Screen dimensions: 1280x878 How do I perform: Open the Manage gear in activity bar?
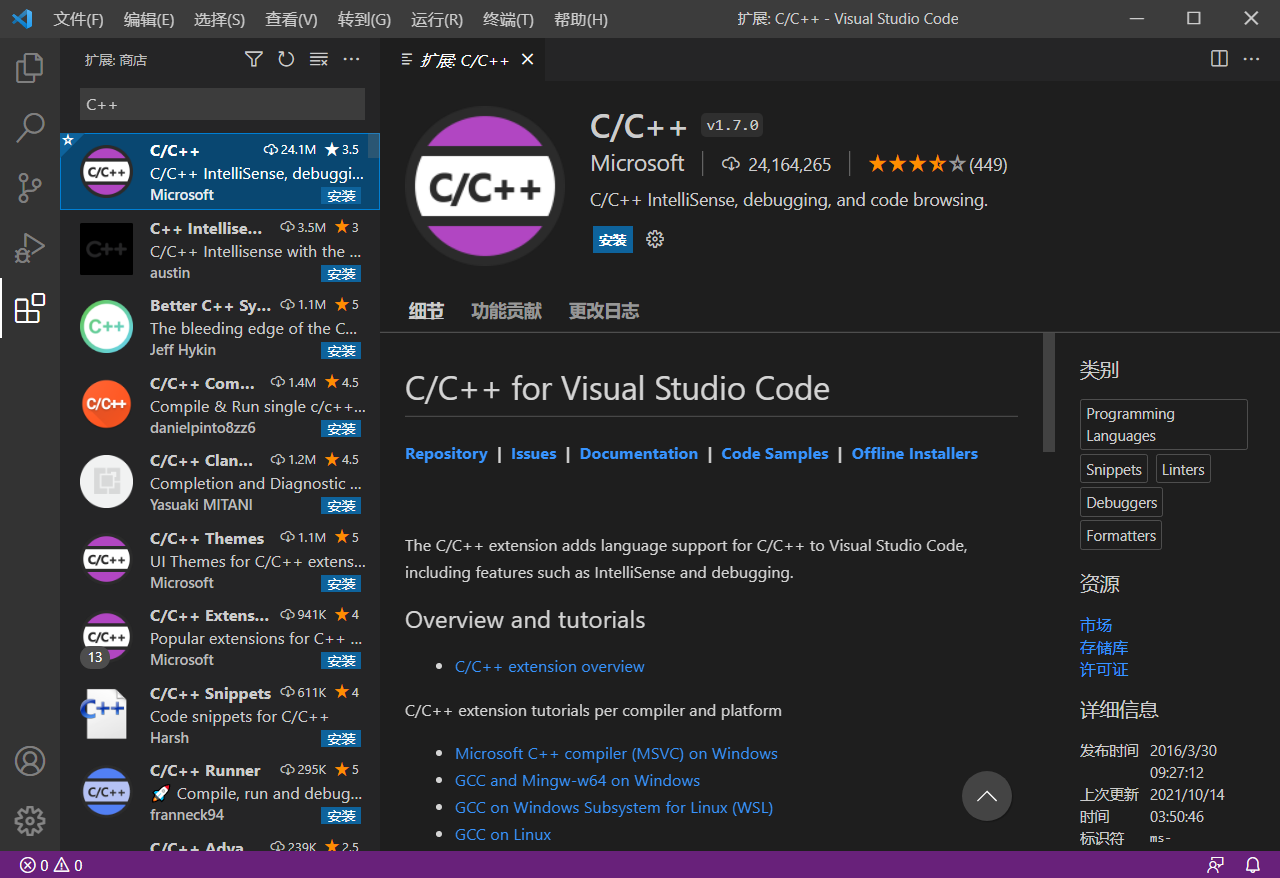[x=30, y=821]
